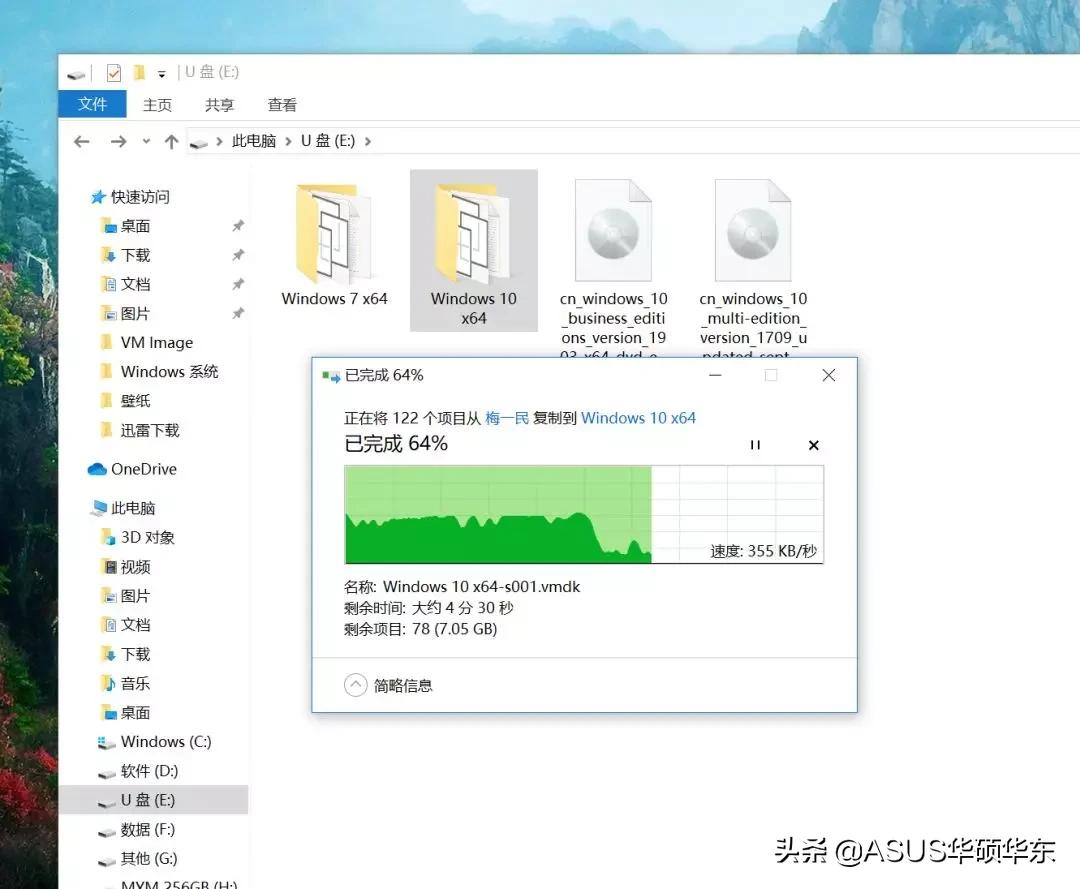Open the quick access toolbar customize dropdown
This screenshot has height=889, width=1080.
[162, 74]
